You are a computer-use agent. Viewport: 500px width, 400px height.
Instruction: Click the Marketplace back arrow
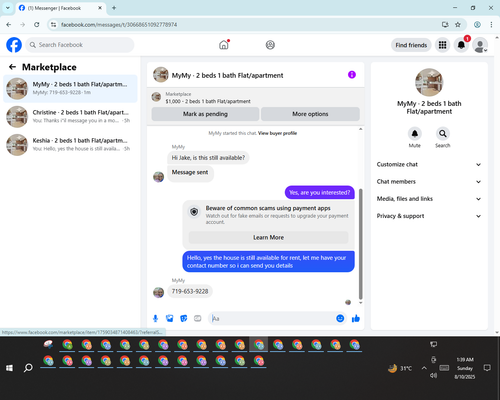12,67
